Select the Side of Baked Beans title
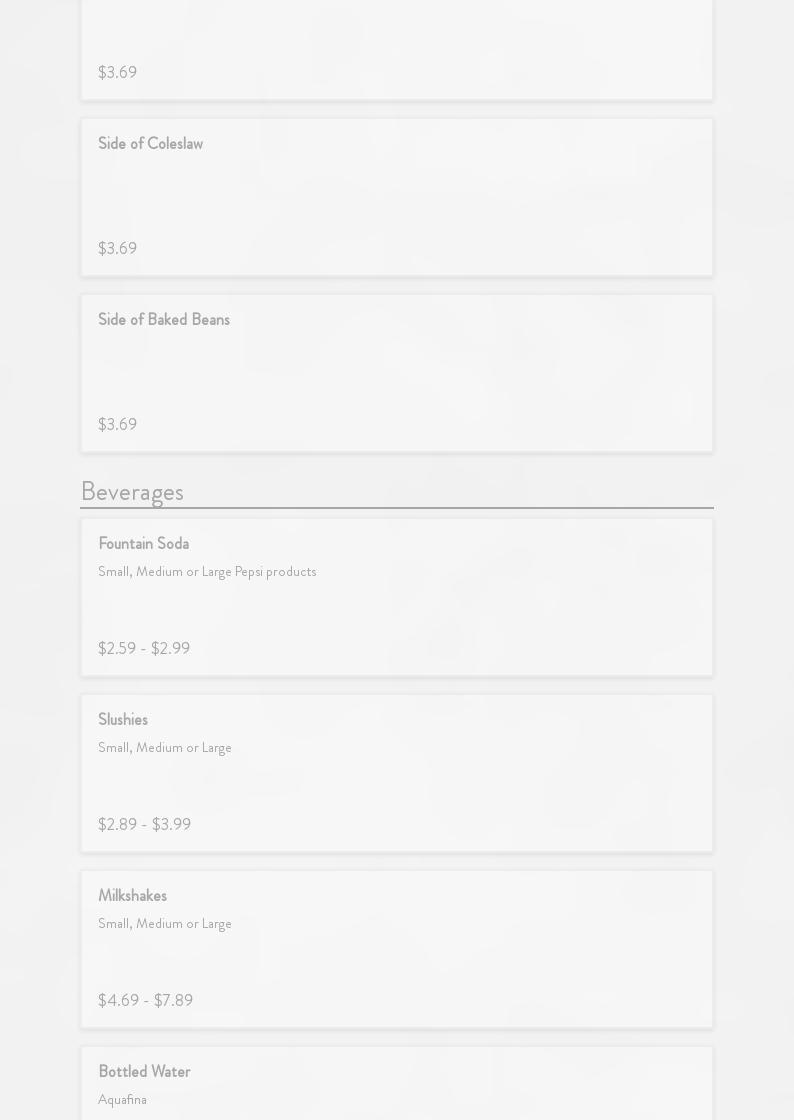The image size is (794, 1120). [x=164, y=320]
